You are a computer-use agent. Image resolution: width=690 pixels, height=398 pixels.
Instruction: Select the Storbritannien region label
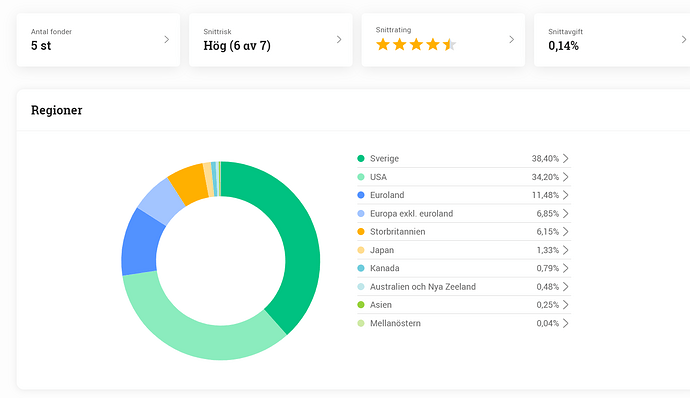[397, 232]
